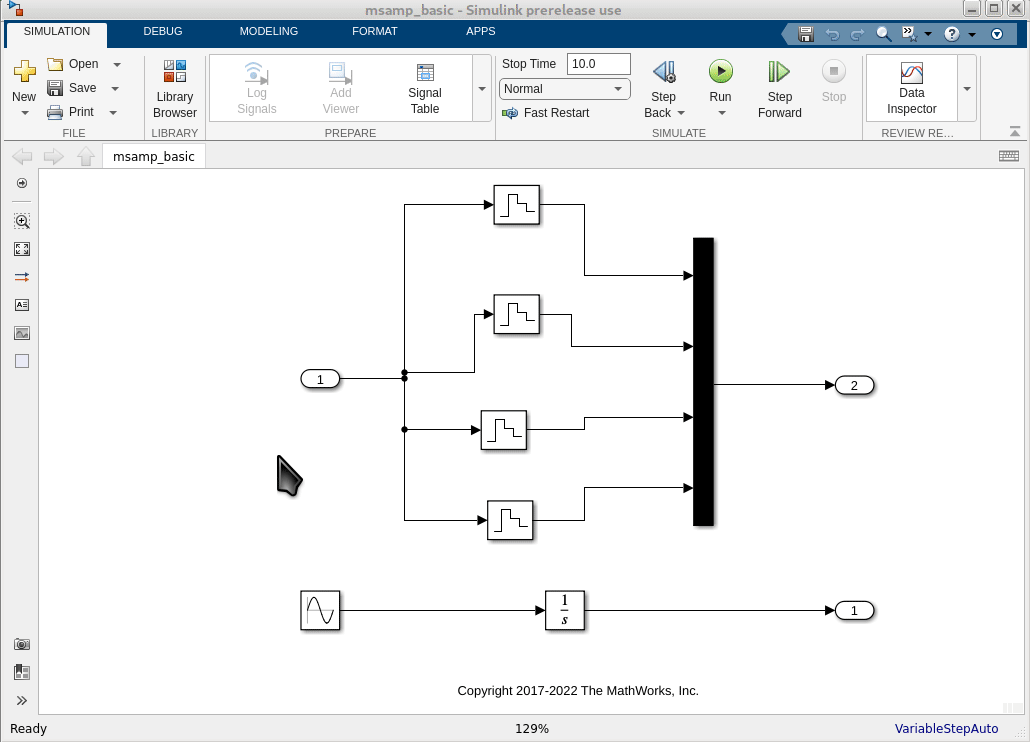Switch to the SIMULATION tab
1030x742 pixels.
tap(56, 32)
